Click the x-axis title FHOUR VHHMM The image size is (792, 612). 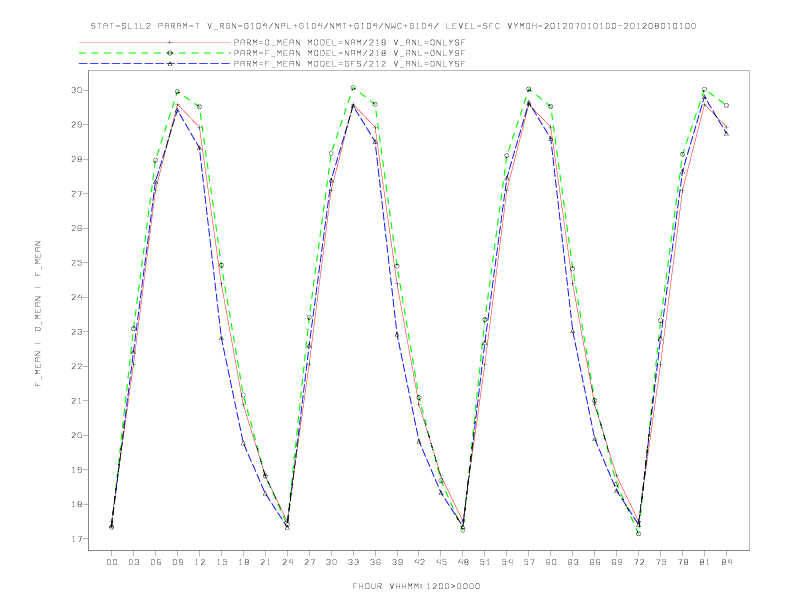point(416,586)
